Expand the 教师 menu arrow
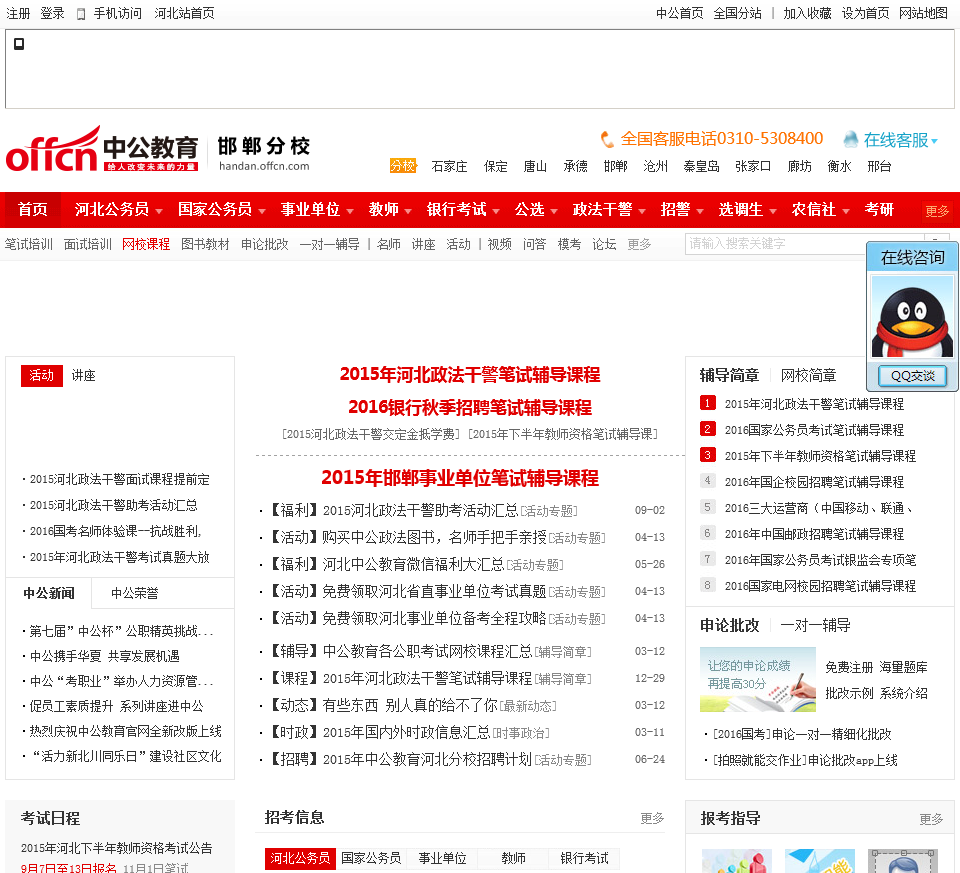Screen dimensions: 960x873 [408, 211]
